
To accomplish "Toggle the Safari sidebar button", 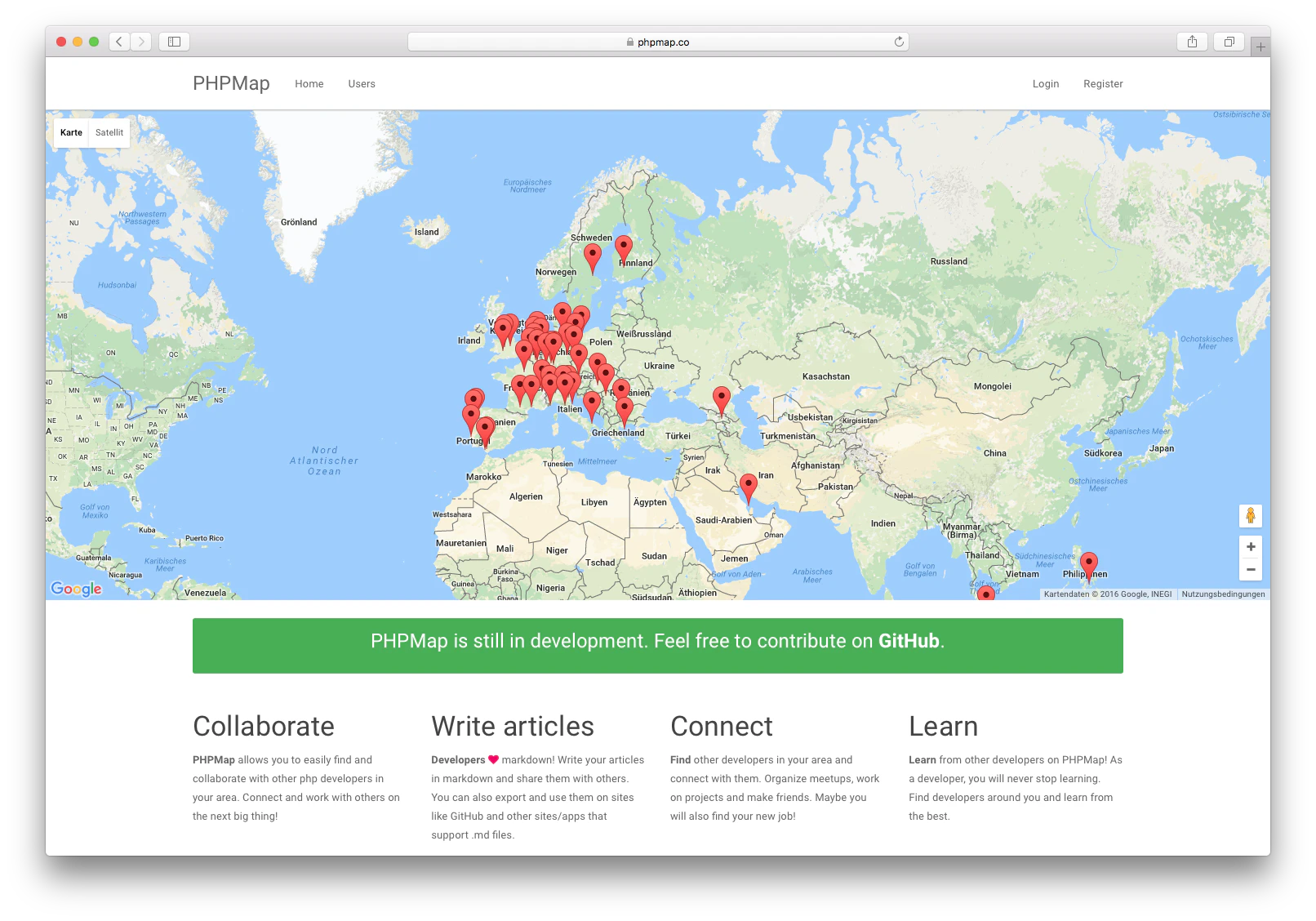I will click(174, 42).
